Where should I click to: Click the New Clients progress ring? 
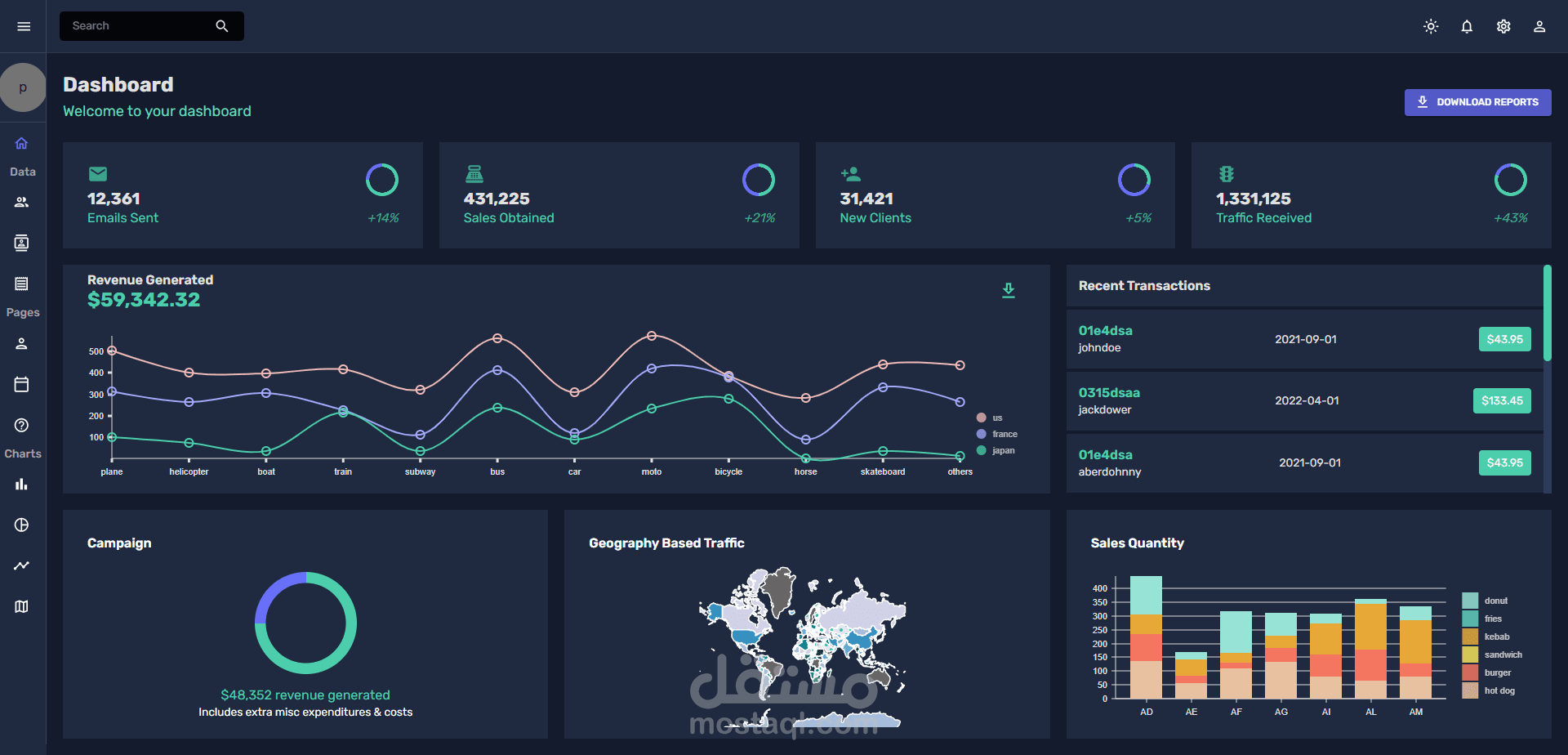[x=1134, y=180]
